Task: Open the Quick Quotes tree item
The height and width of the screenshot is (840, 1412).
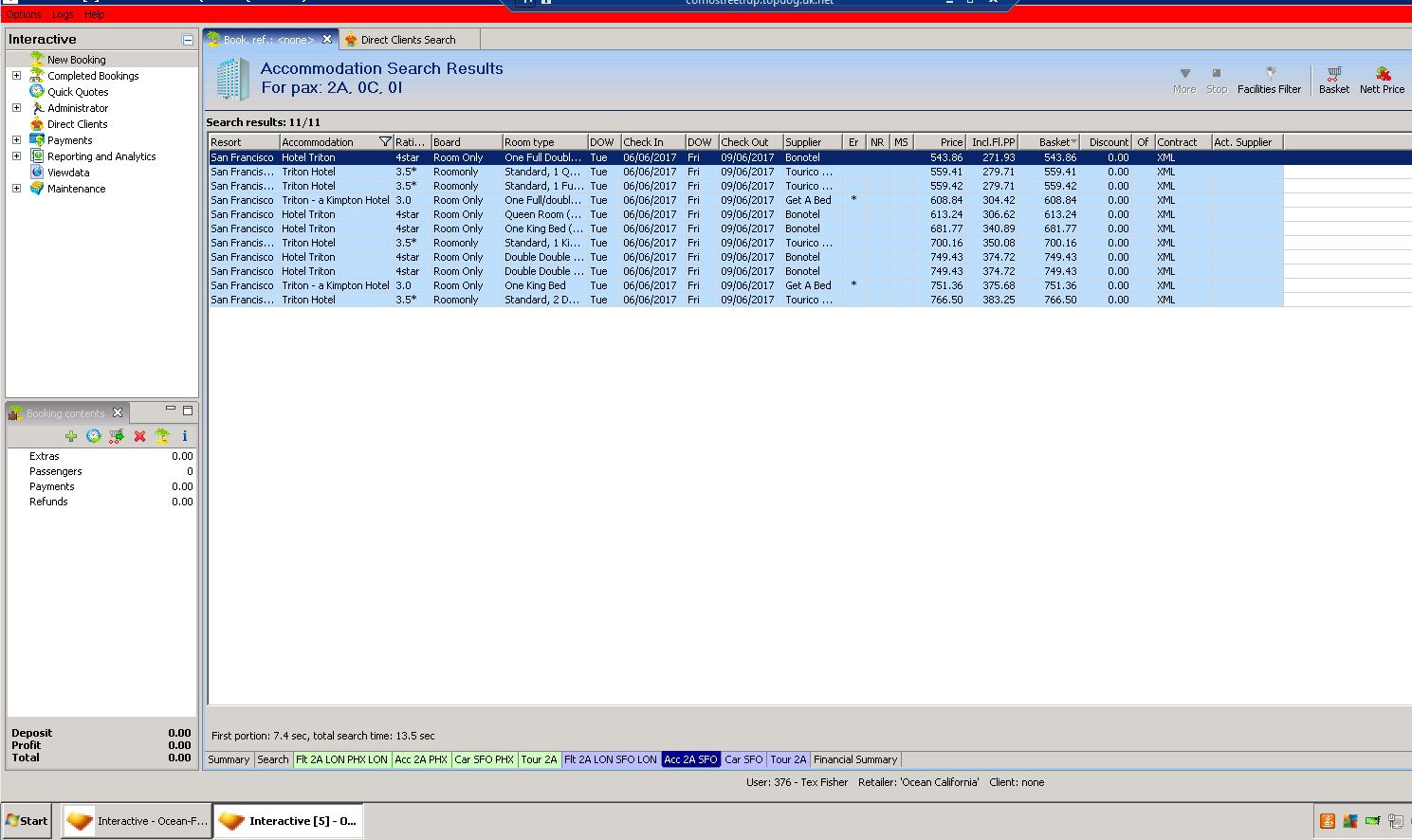Action: point(78,92)
